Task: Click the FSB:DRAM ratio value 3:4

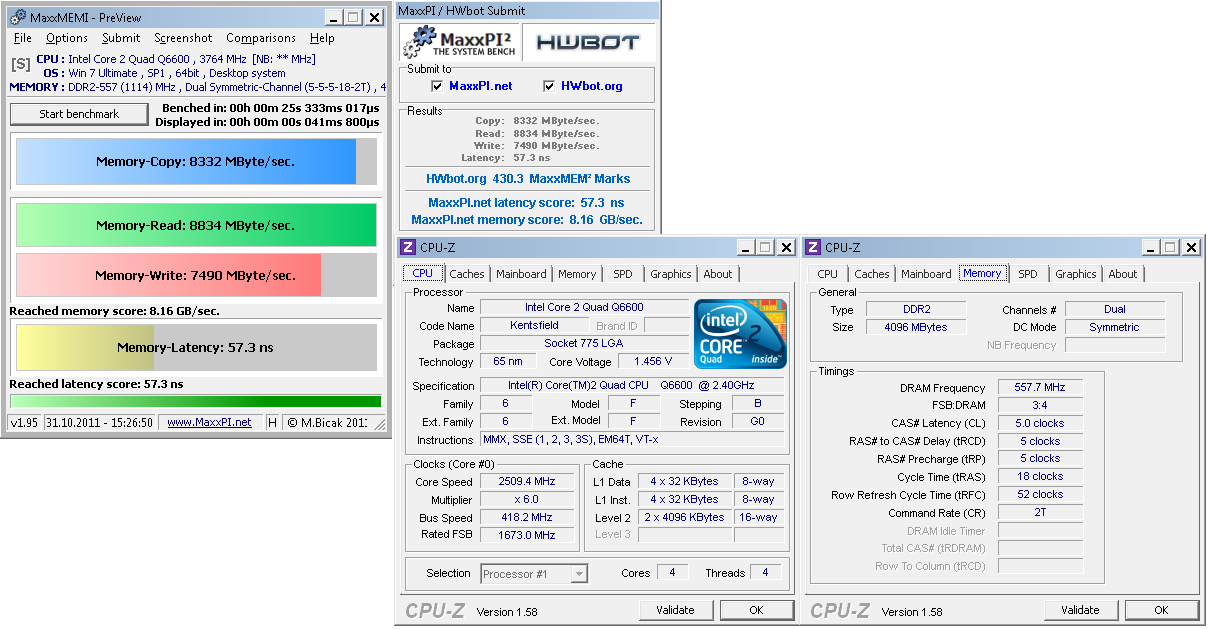Action: (1040, 406)
